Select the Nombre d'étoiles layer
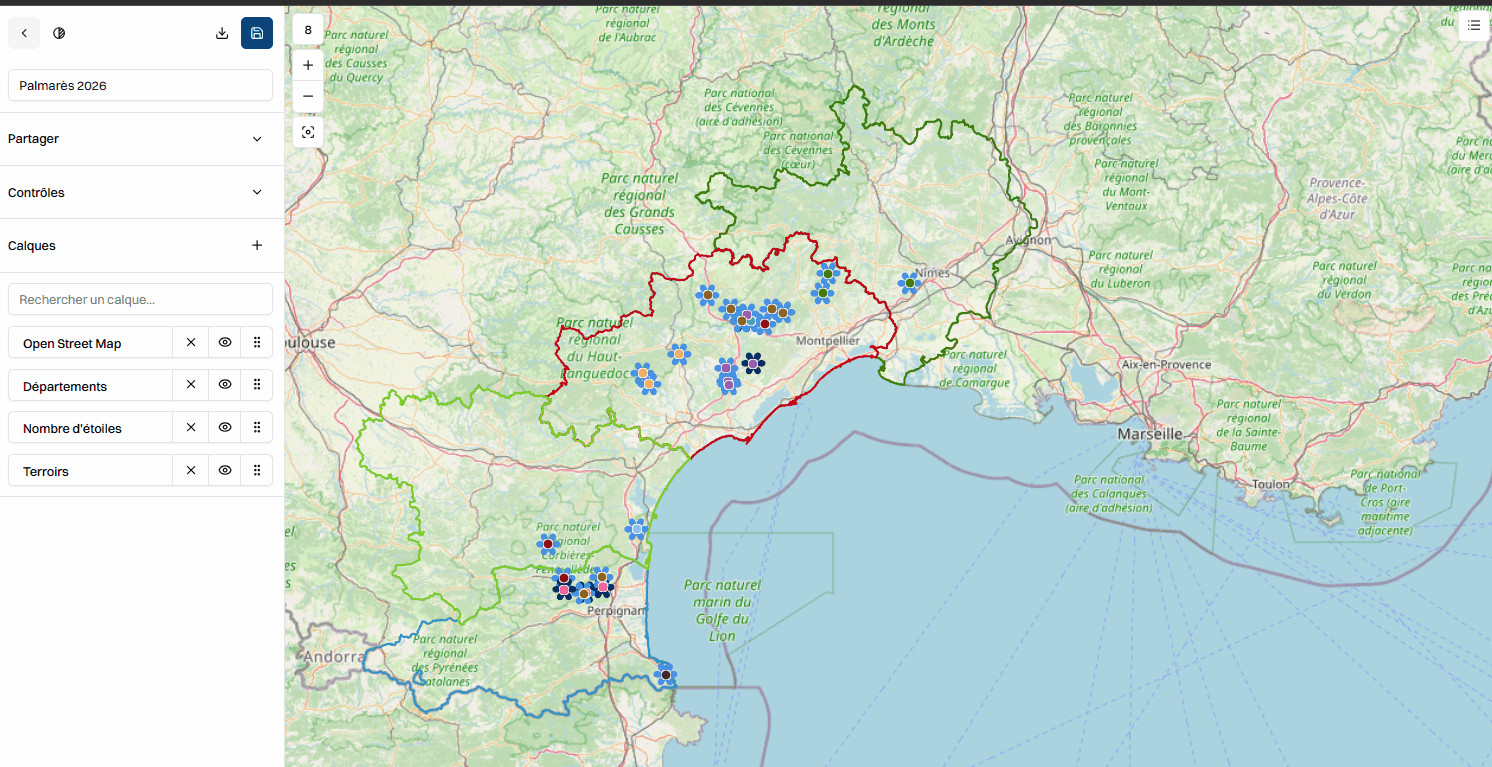Viewport: 1492px width, 767px height. coord(90,428)
